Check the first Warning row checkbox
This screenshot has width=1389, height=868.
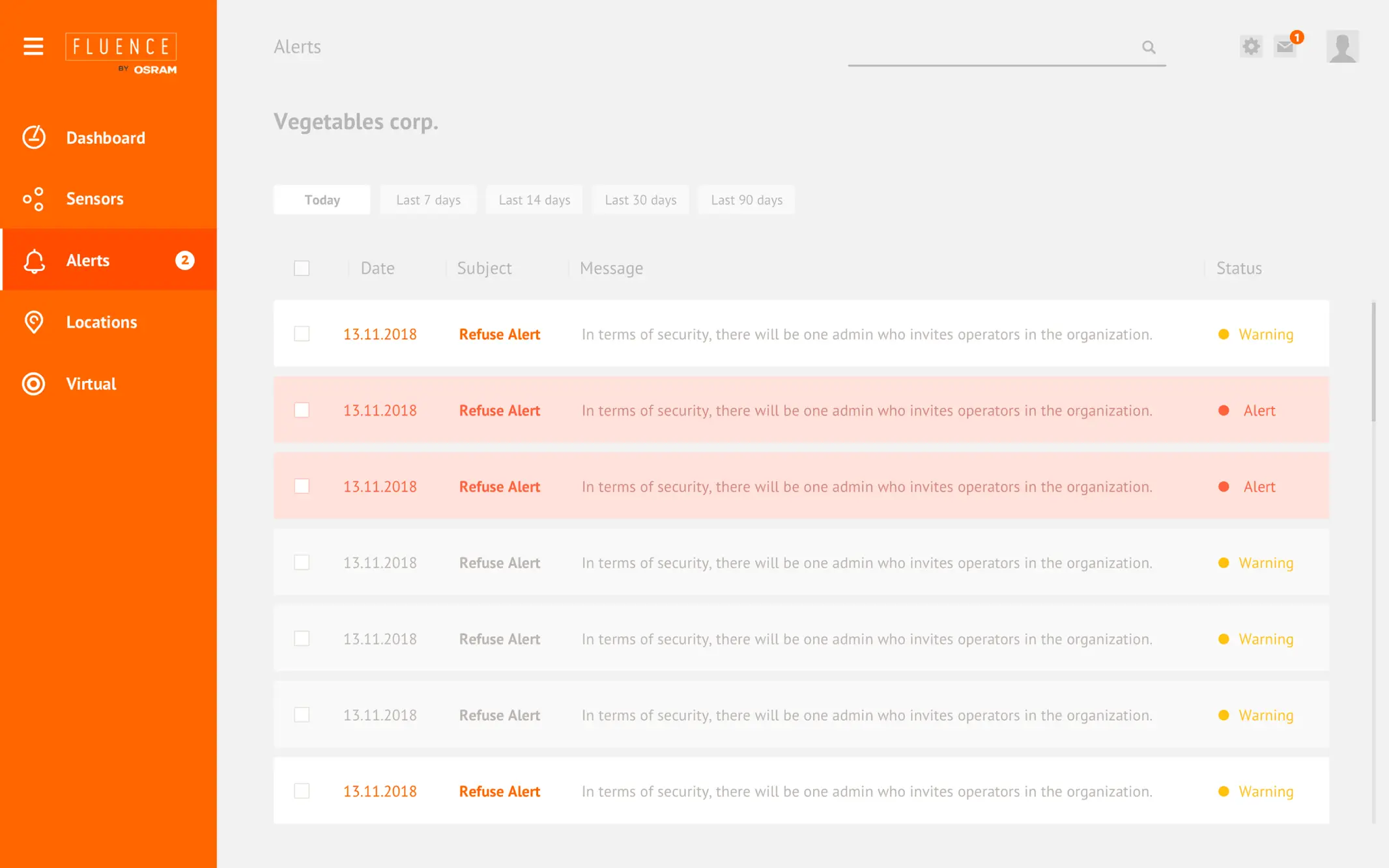coord(302,334)
